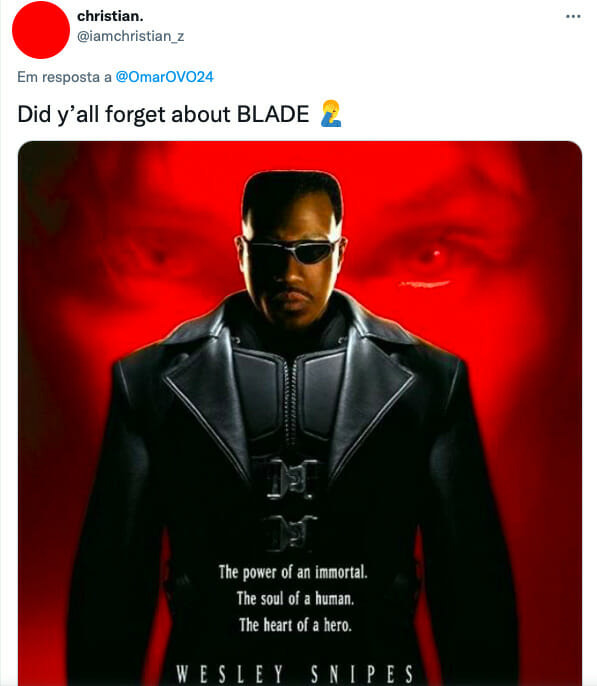Click the red circular profile avatar

[x=41, y=29]
